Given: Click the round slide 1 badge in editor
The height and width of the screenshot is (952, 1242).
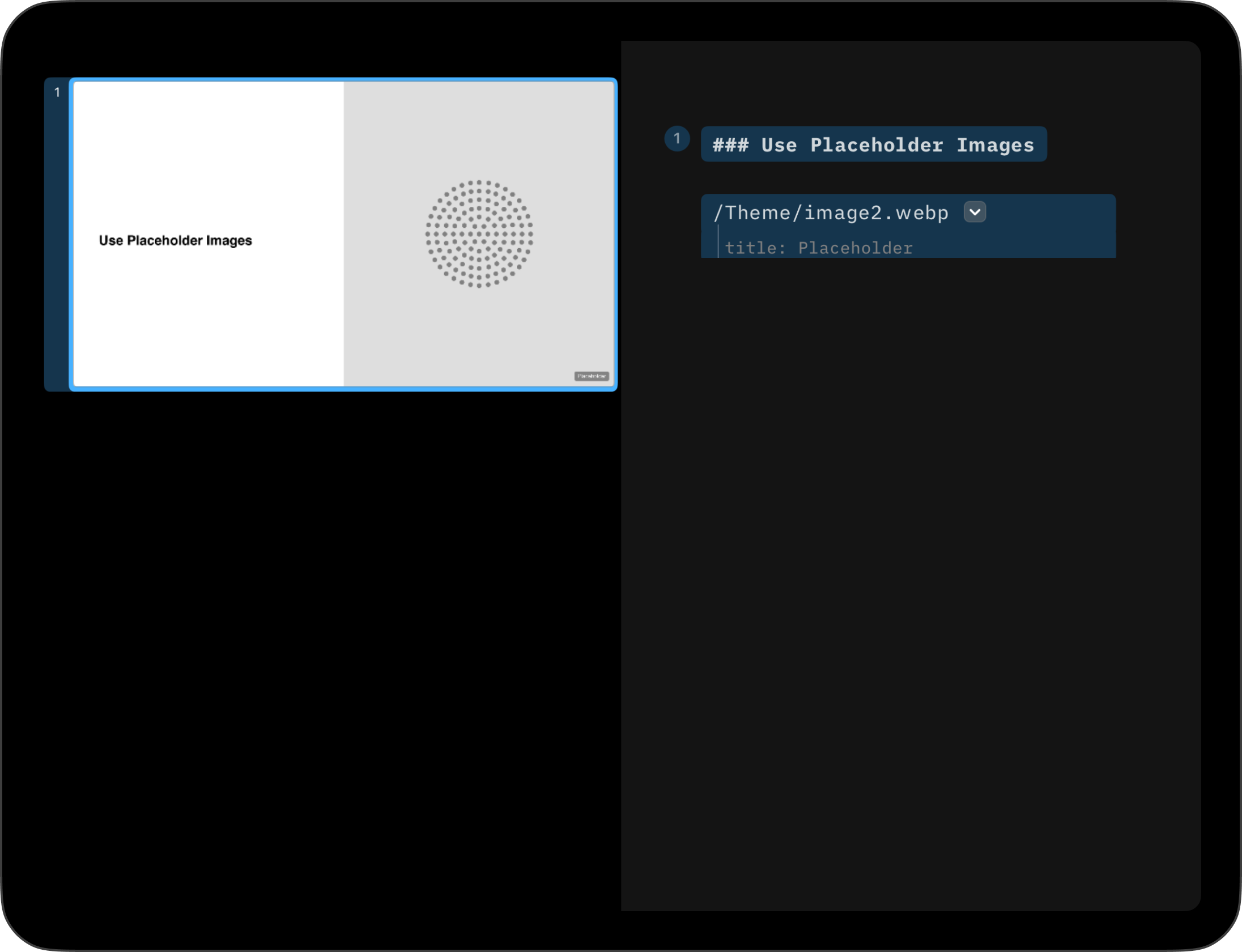Looking at the screenshot, I should [x=677, y=139].
